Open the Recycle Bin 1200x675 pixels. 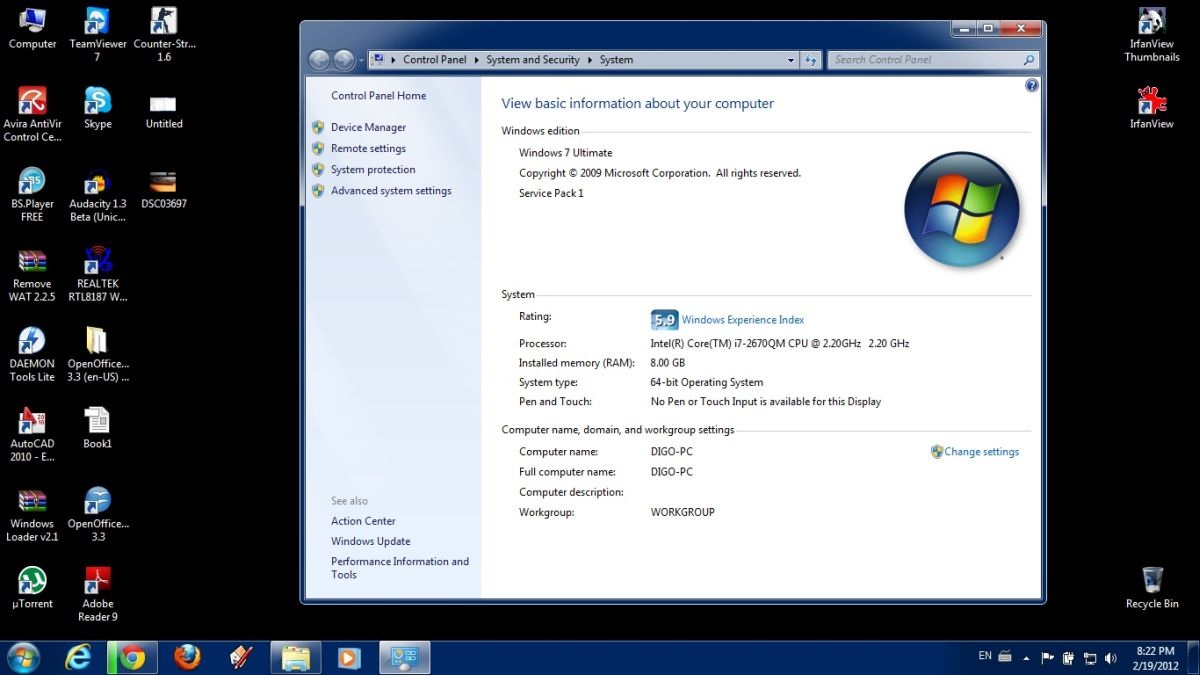1152,582
